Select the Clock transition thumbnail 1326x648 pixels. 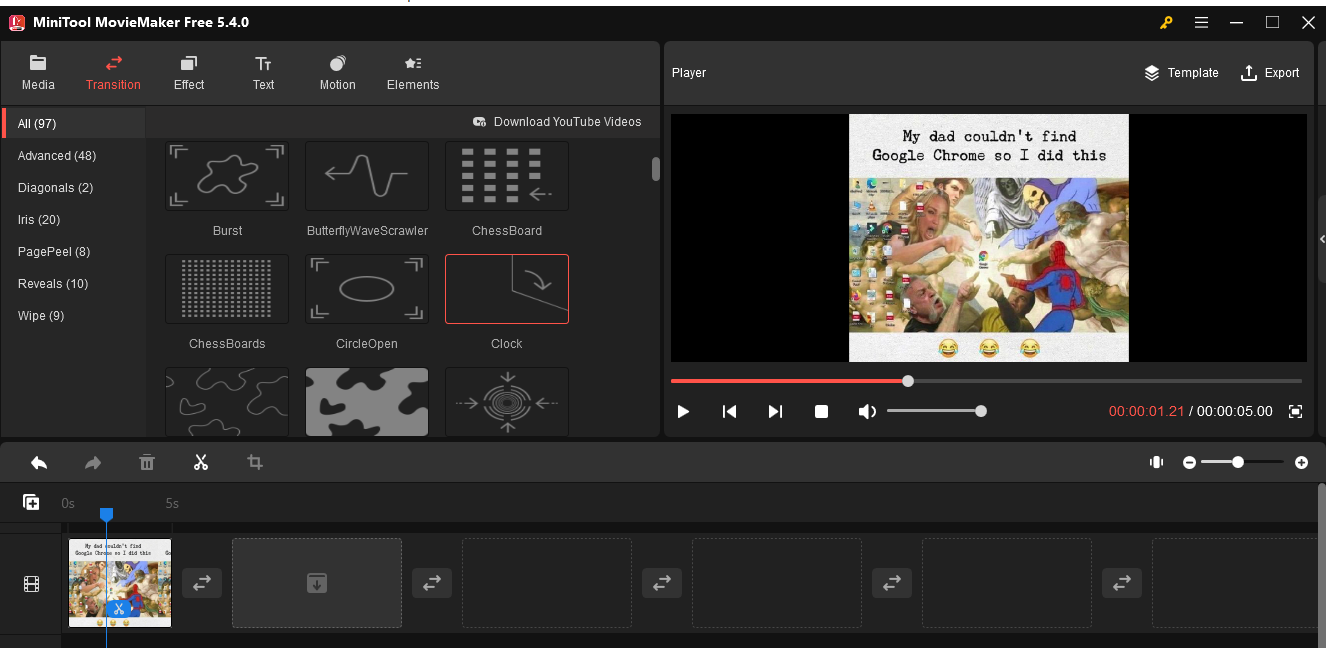pyautogui.click(x=507, y=289)
